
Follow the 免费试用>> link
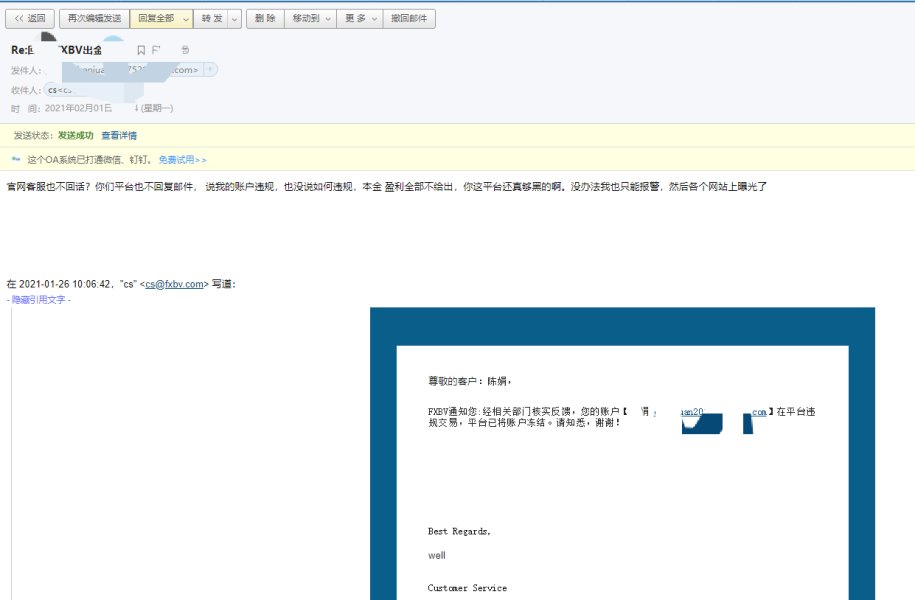click(x=183, y=159)
